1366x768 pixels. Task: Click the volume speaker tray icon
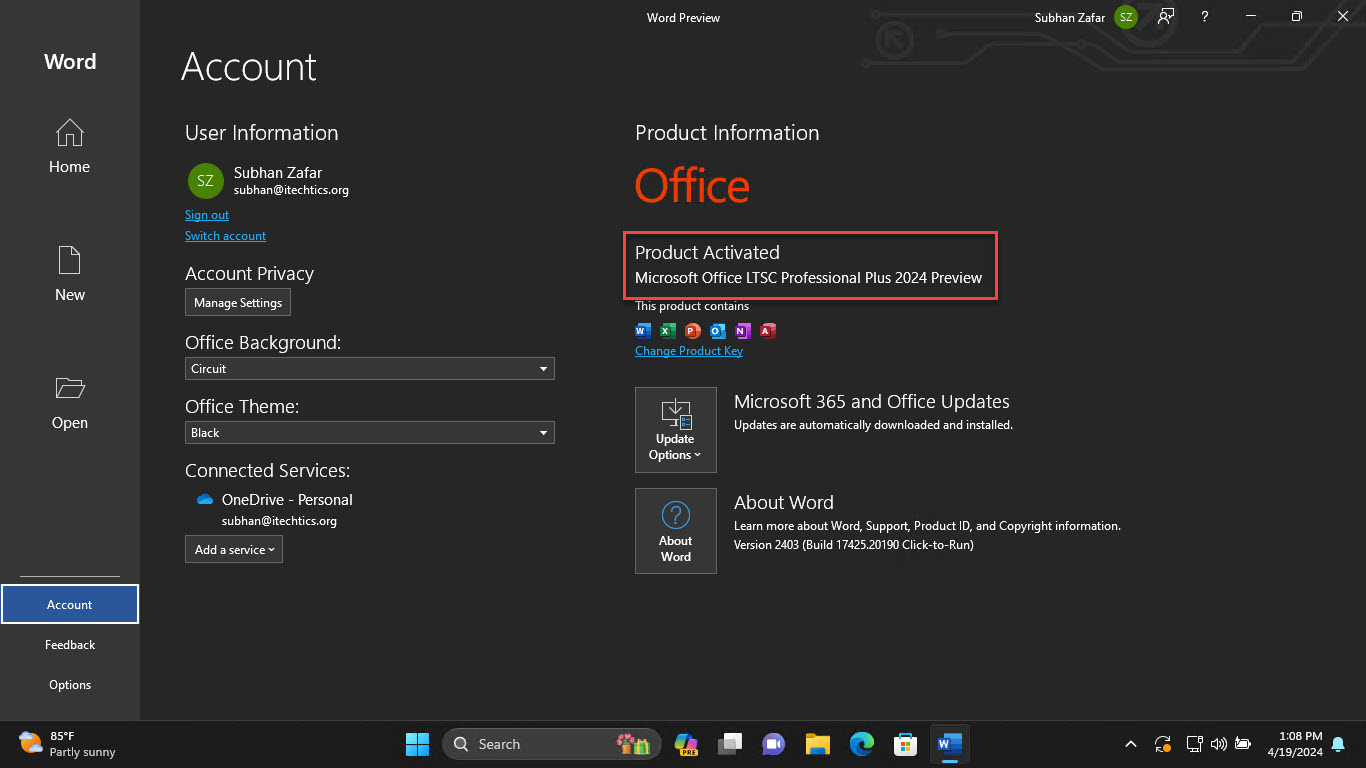(x=1218, y=744)
